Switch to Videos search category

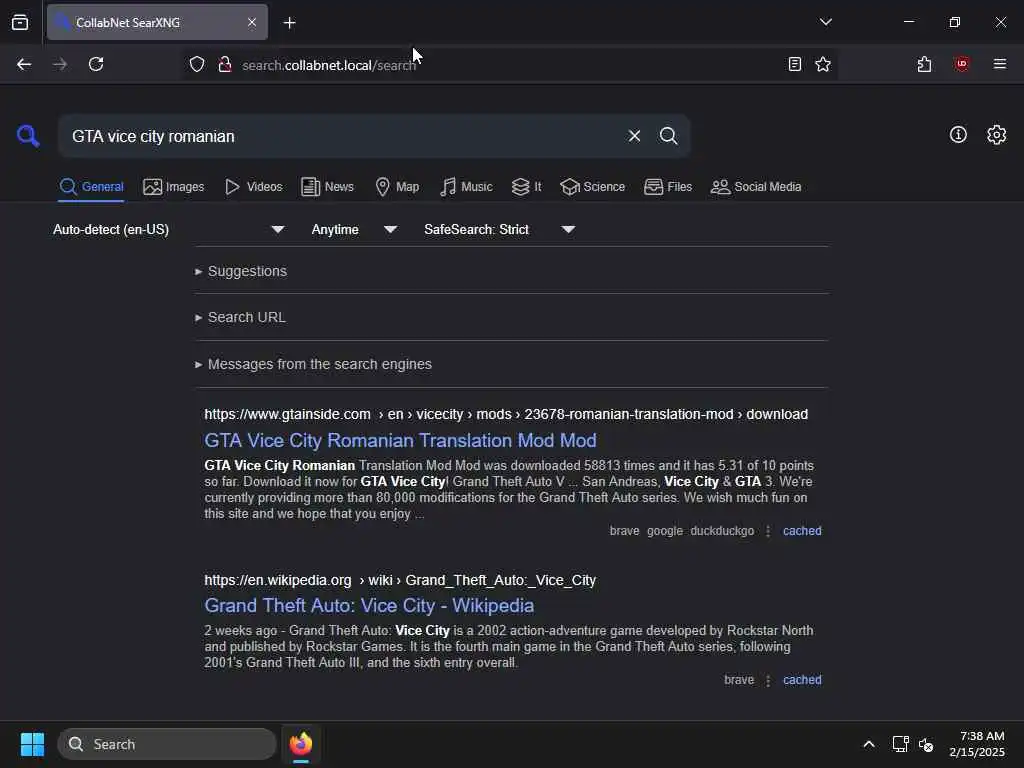coord(253,187)
